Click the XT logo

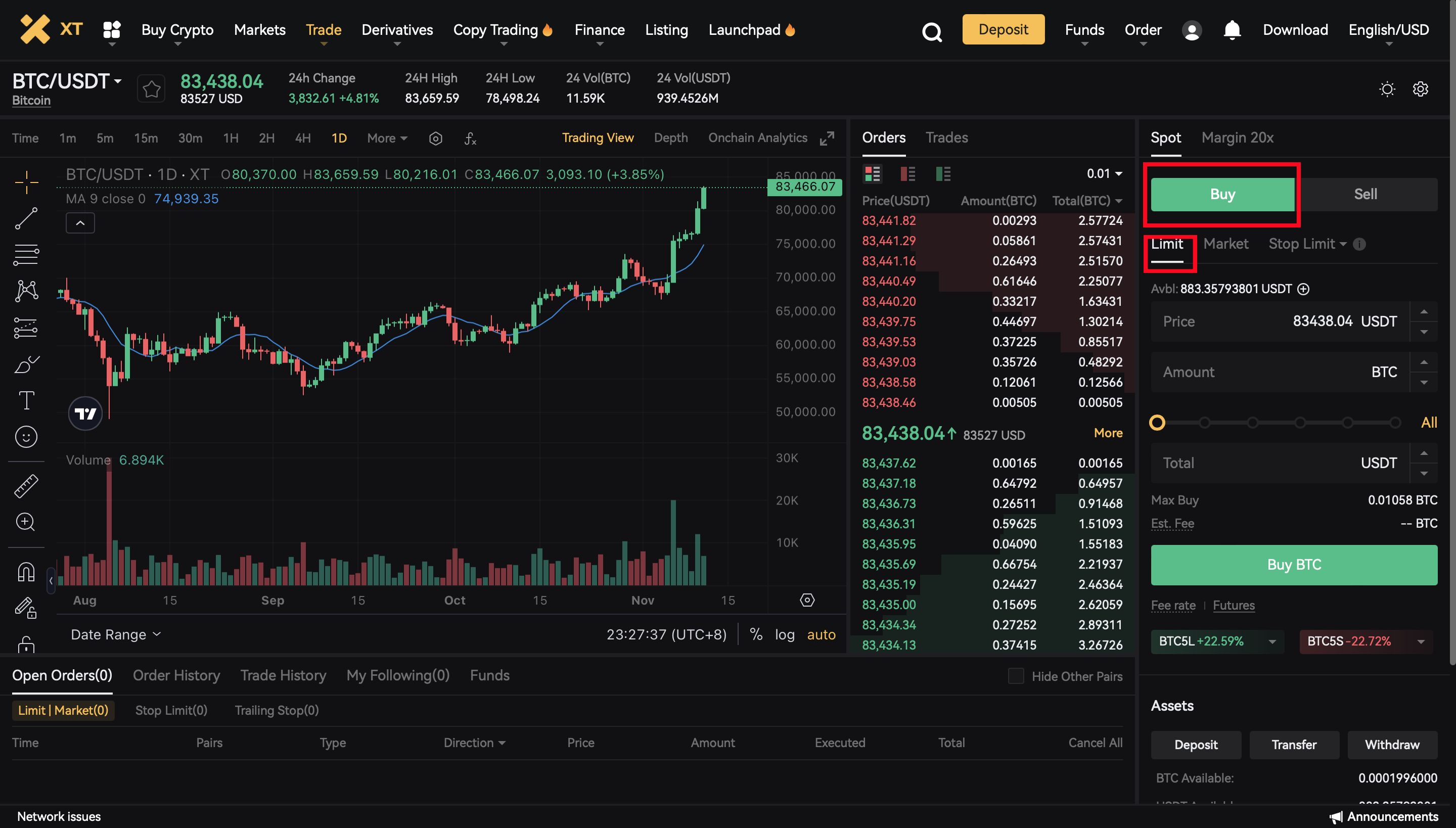click(x=51, y=29)
